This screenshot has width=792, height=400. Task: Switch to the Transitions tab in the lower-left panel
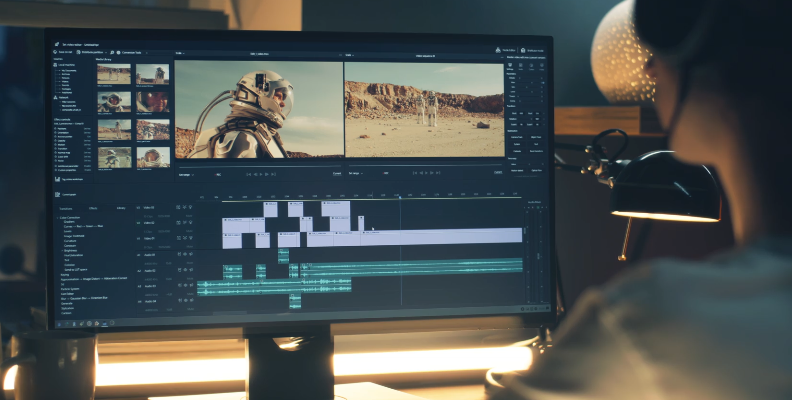pyautogui.click(x=66, y=207)
